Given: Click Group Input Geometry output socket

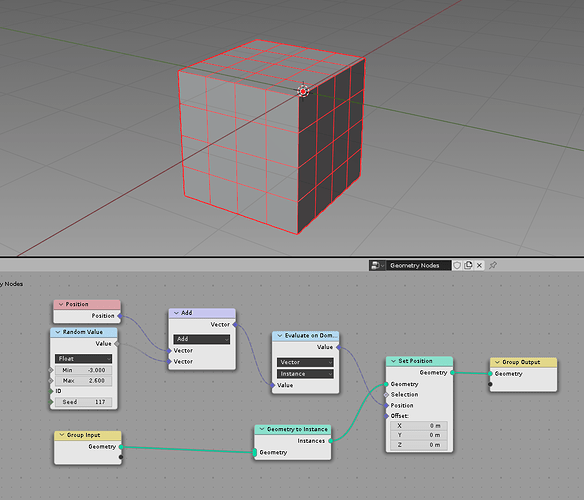Looking at the screenshot, I should pyautogui.click(x=121, y=447).
